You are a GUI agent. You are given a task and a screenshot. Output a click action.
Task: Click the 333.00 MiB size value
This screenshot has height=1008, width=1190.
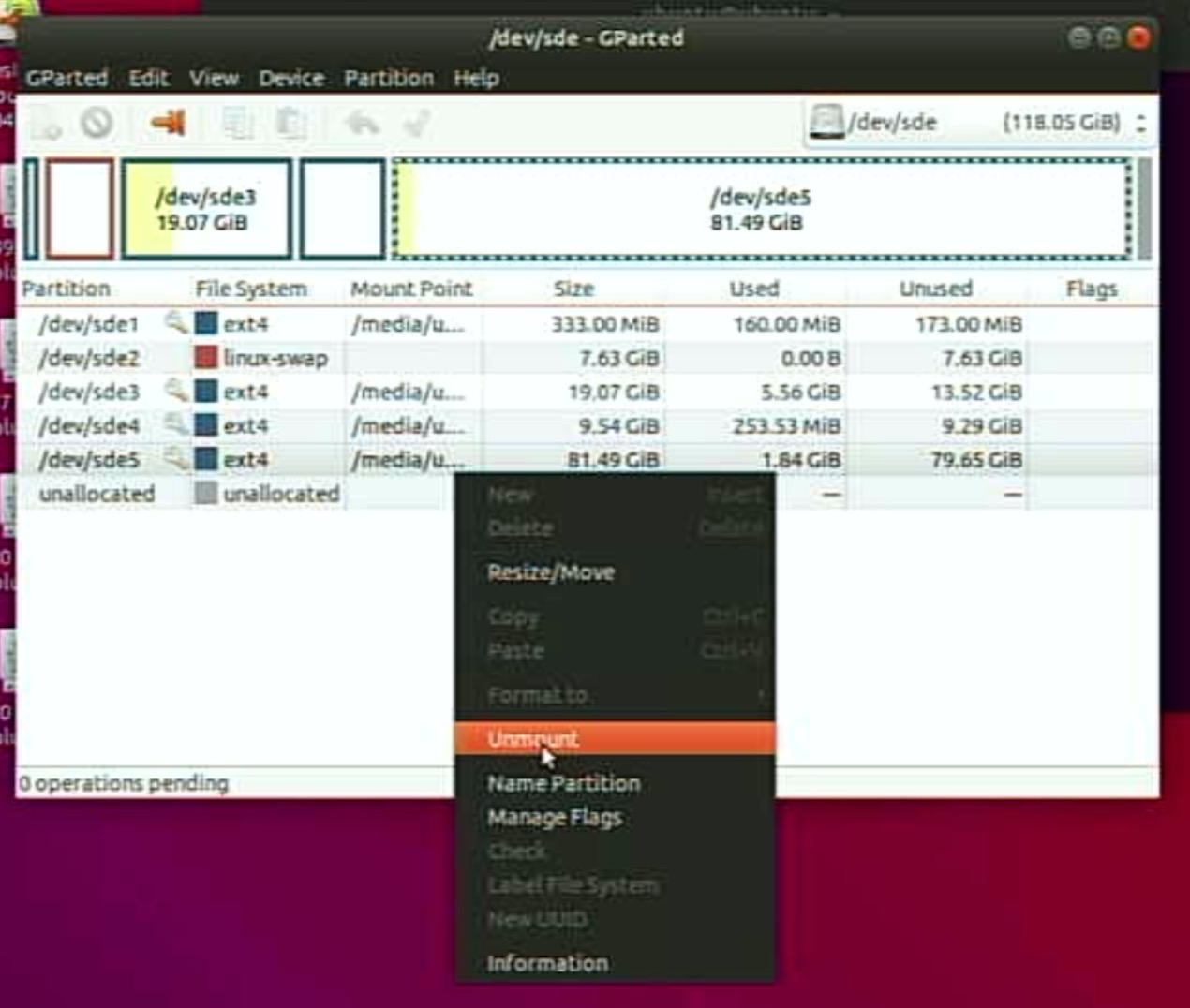tap(605, 324)
